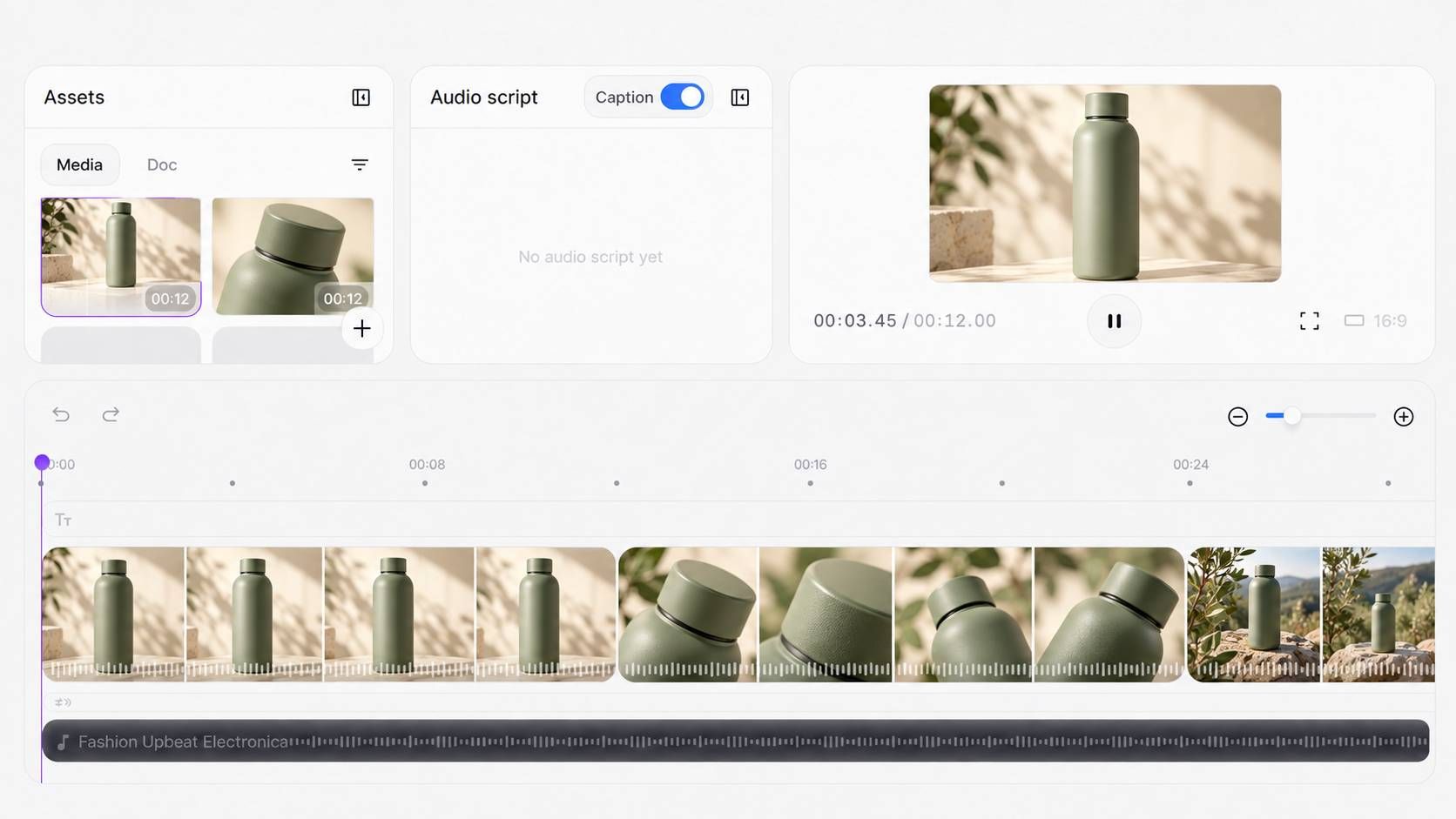This screenshot has width=1456, height=819.
Task: Click the preview video frame
Action: pyautogui.click(x=1105, y=184)
